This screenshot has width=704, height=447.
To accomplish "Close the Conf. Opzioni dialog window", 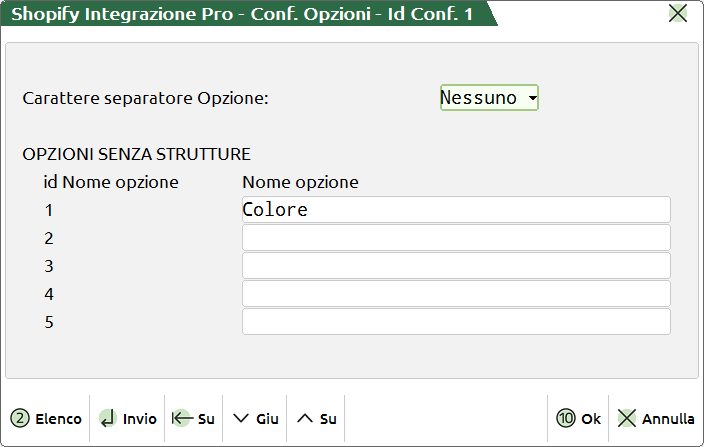I will click(x=678, y=14).
